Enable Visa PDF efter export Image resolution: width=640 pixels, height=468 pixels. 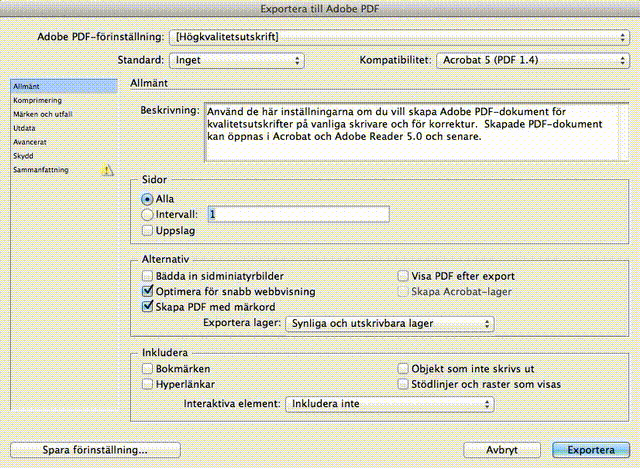[403, 276]
